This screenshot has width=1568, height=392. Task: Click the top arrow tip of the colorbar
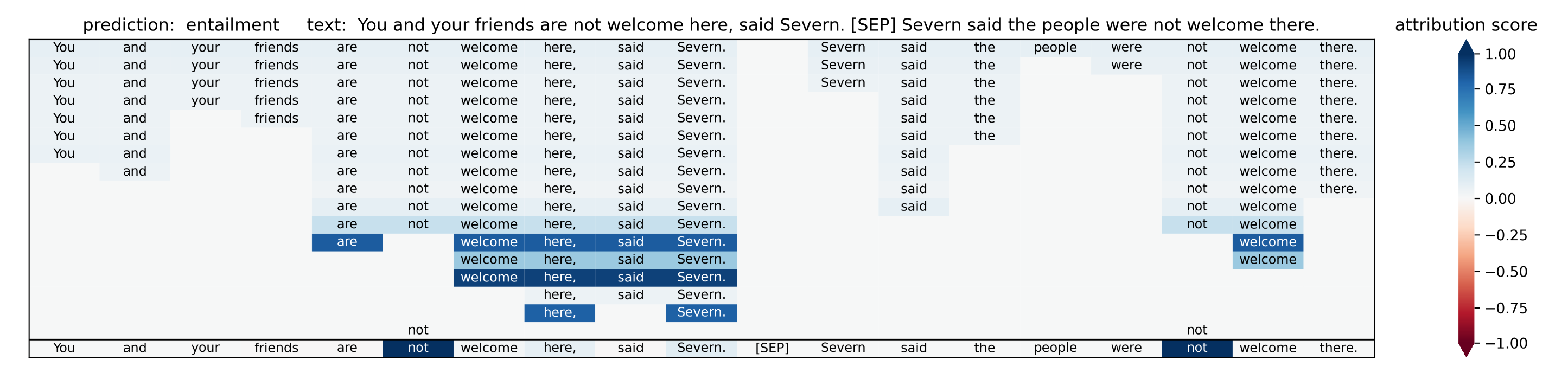click(x=1466, y=44)
